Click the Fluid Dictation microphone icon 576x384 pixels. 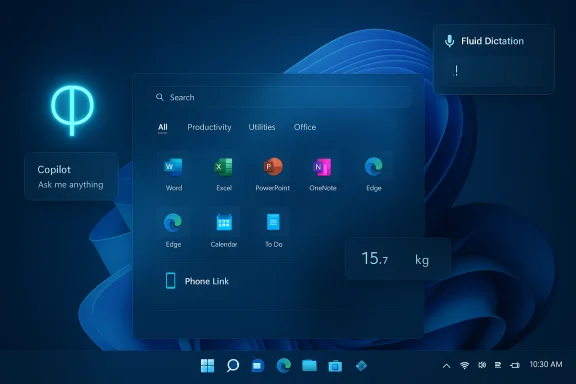[x=449, y=41]
